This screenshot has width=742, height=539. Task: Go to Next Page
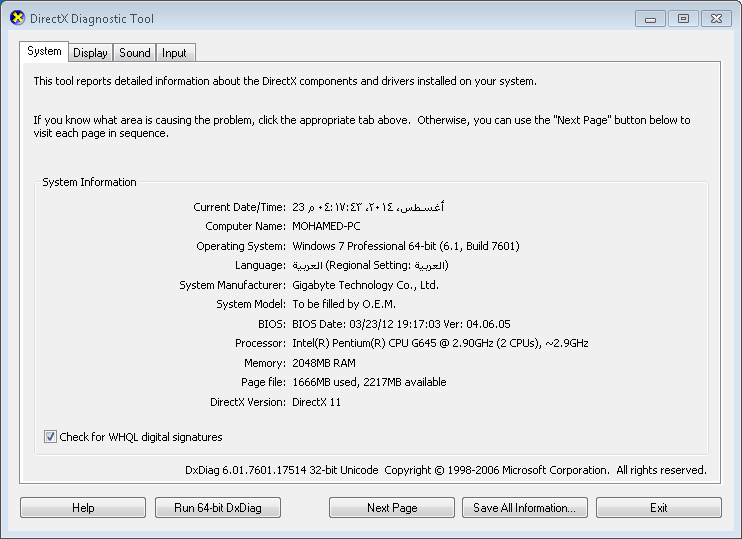click(392, 508)
